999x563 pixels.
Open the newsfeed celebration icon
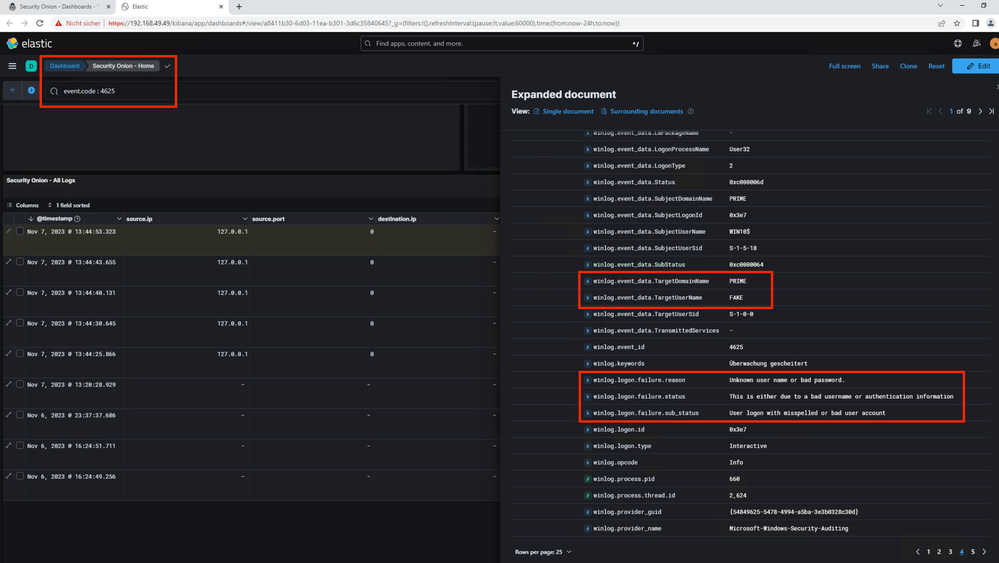976,43
